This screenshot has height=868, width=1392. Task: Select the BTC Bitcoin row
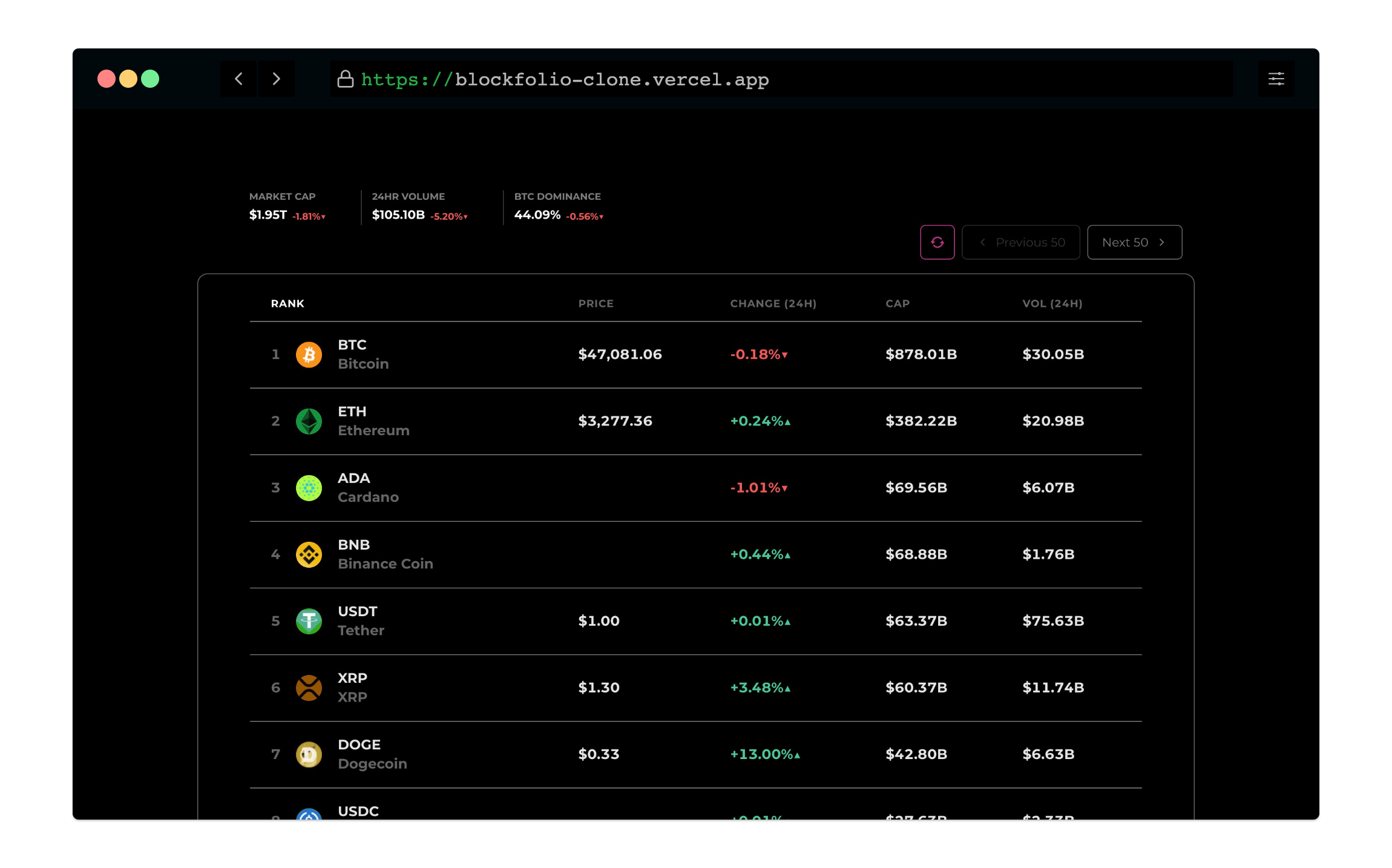(696, 354)
